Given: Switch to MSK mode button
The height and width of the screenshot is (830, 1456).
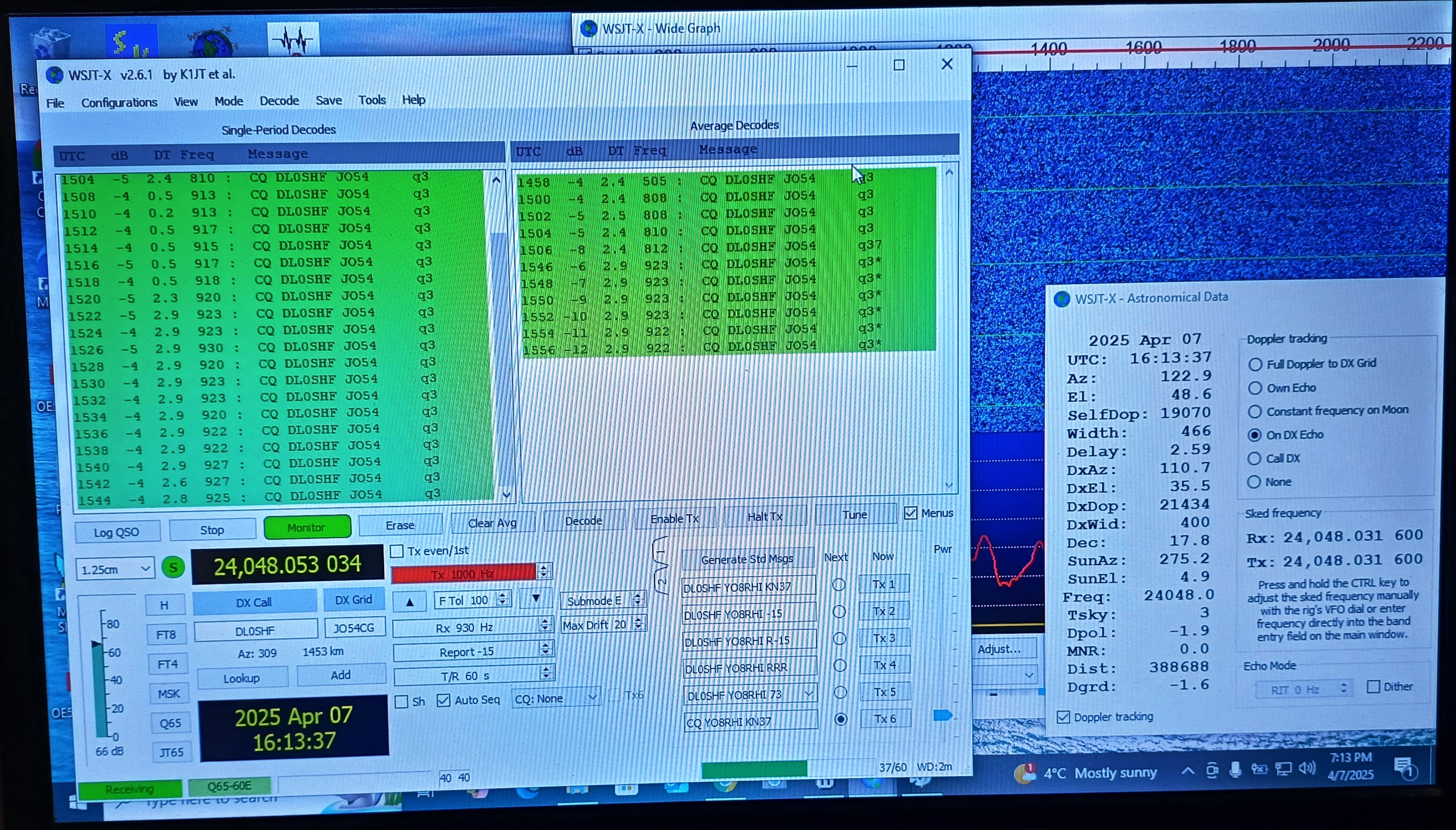Looking at the screenshot, I should coord(169,694).
